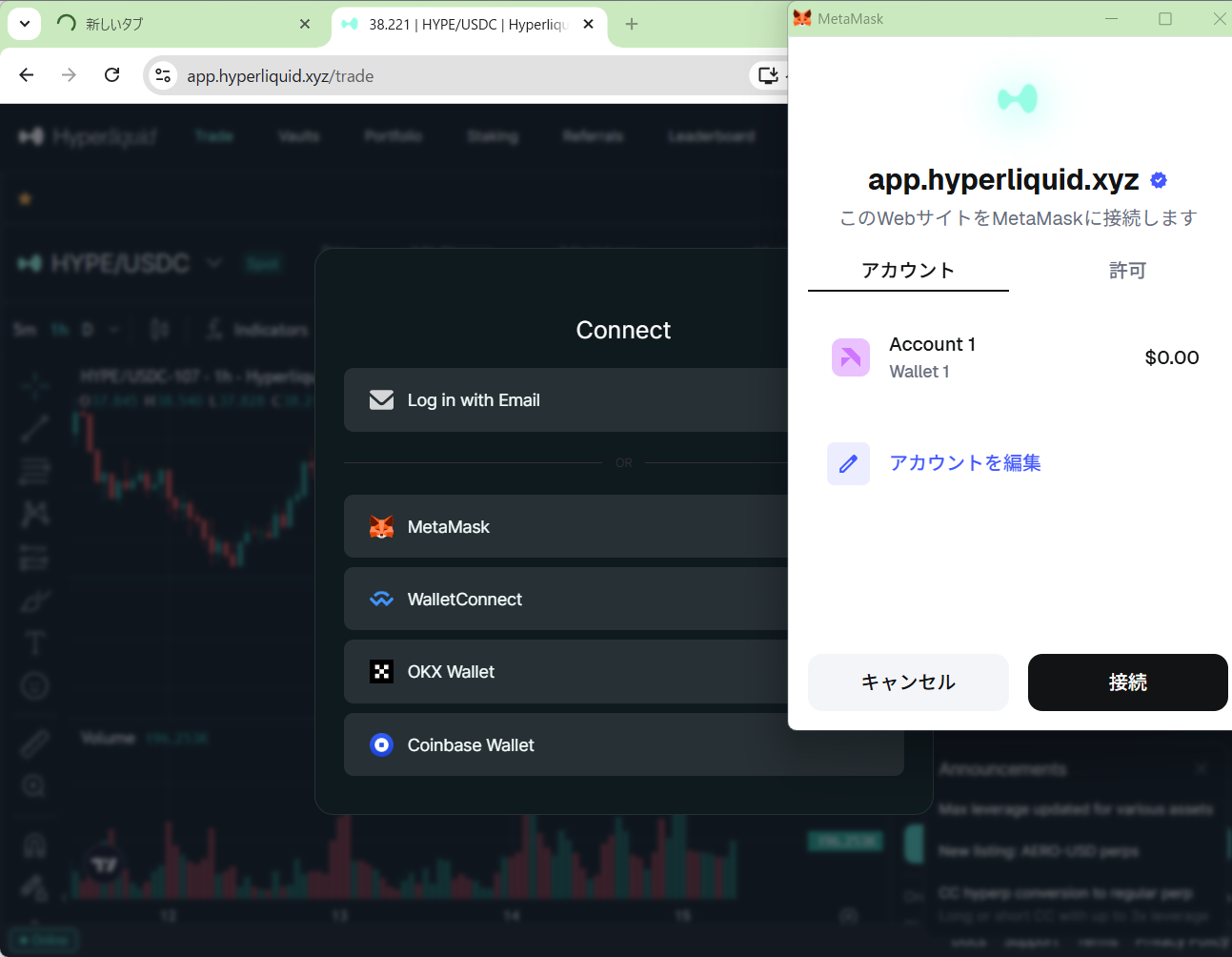Image resolution: width=1232 pixels, height=957 pixels.
Task: Select the アカウント tab in MetaMask
Action: tap(907, 271)
